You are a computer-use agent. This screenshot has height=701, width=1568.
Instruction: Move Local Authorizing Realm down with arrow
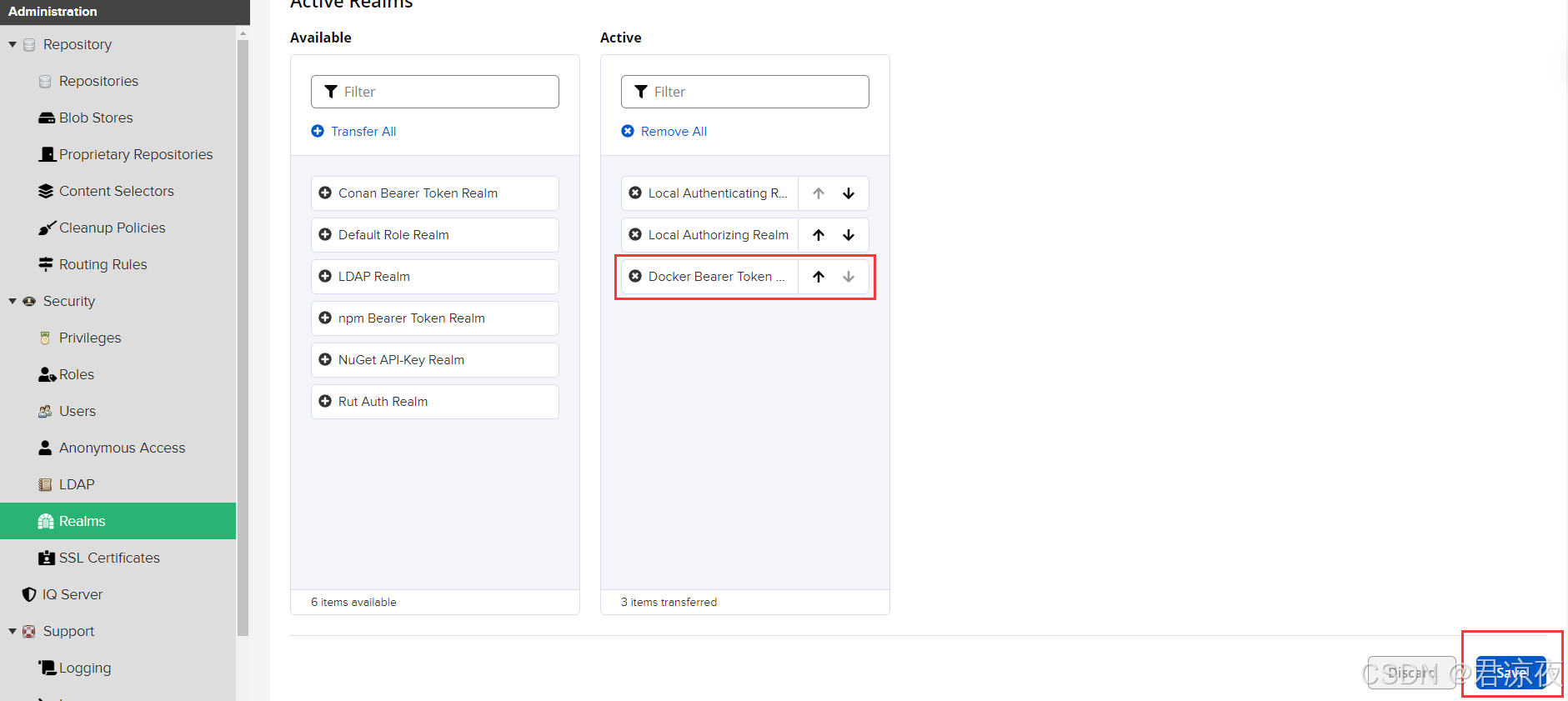pos(849,235)
